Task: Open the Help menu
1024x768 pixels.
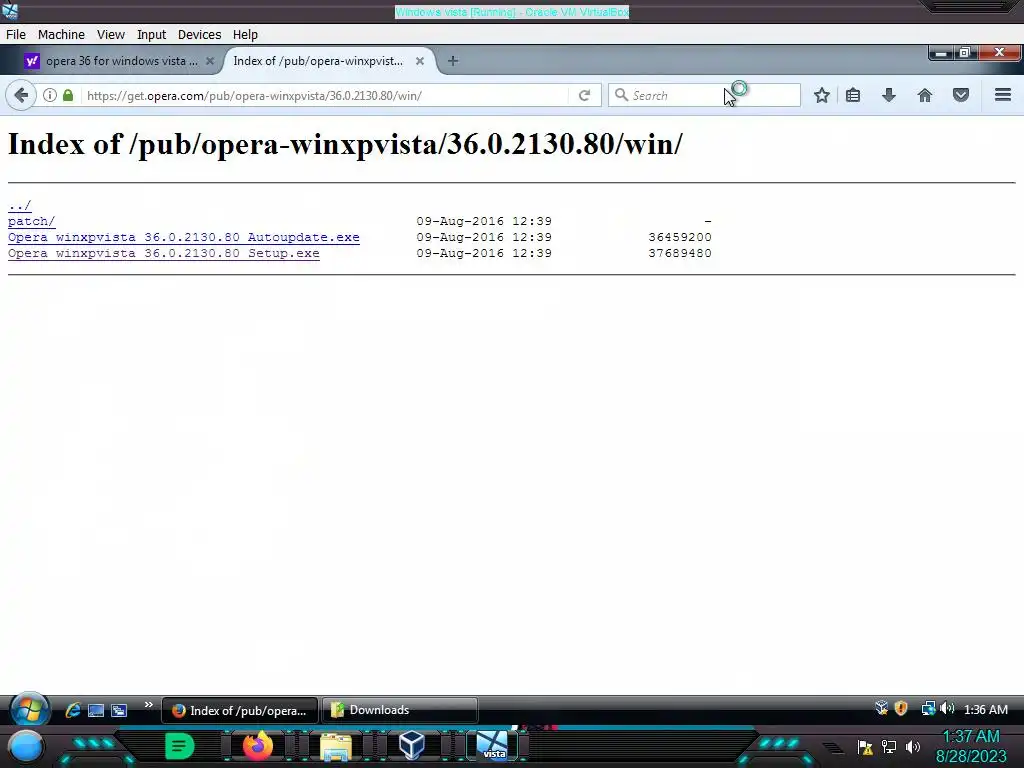Action: point(245,35)
